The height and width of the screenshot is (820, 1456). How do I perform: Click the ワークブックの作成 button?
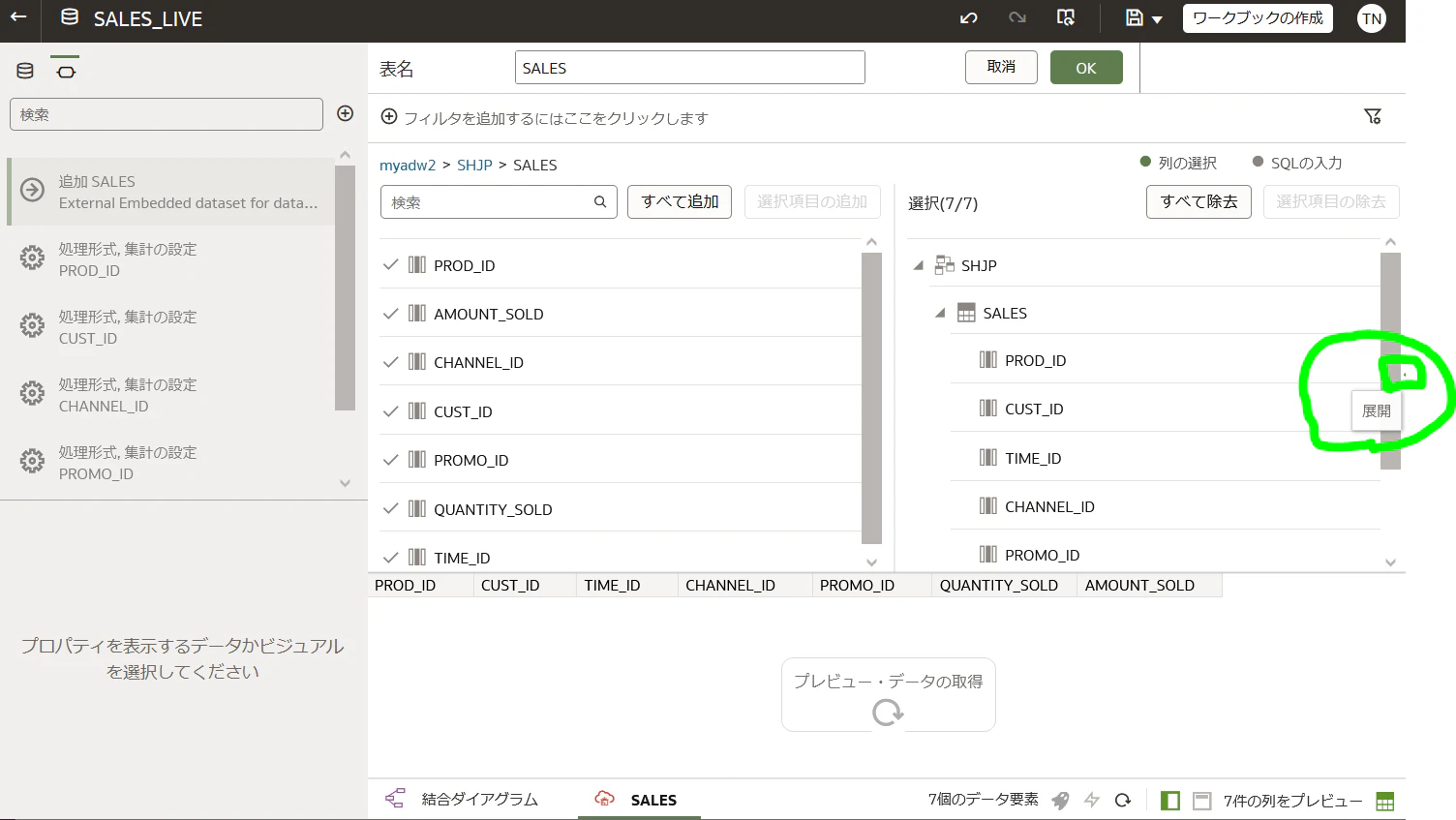coord(1258,18)
